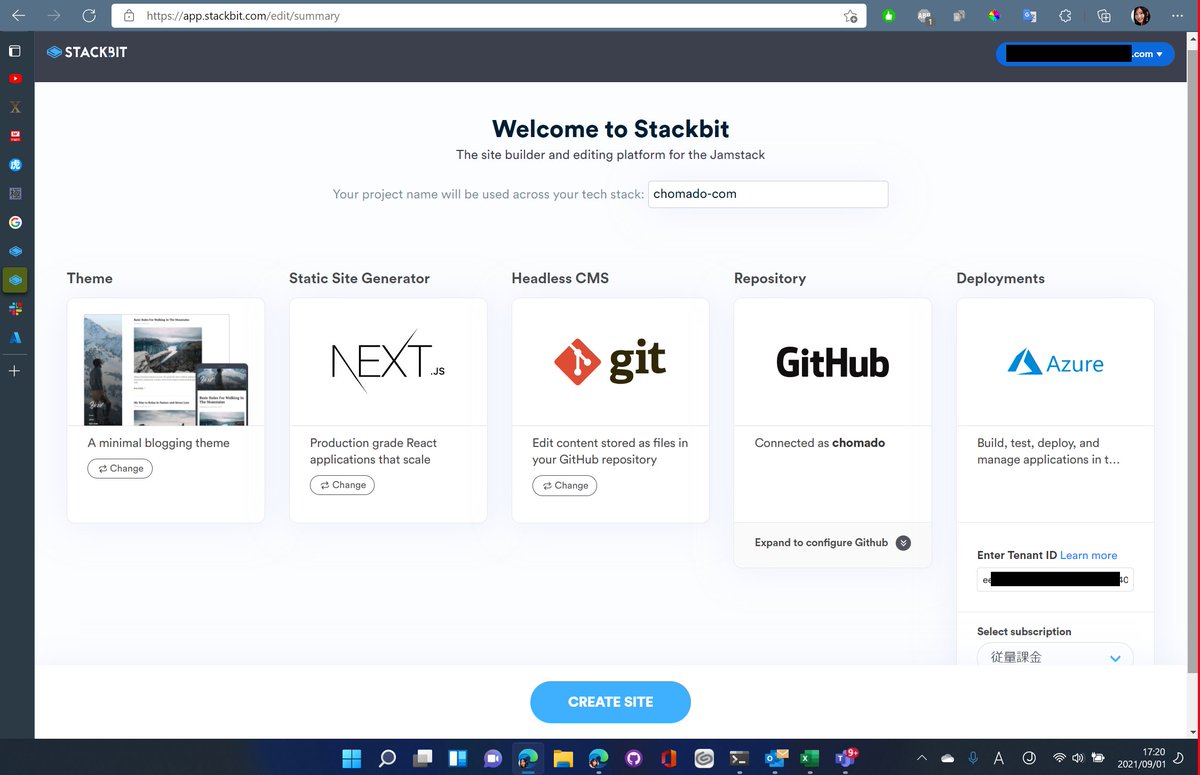Open Excel from the taskbar
The width and height of the screenshot is (1200, 775).
click(810, 758)
